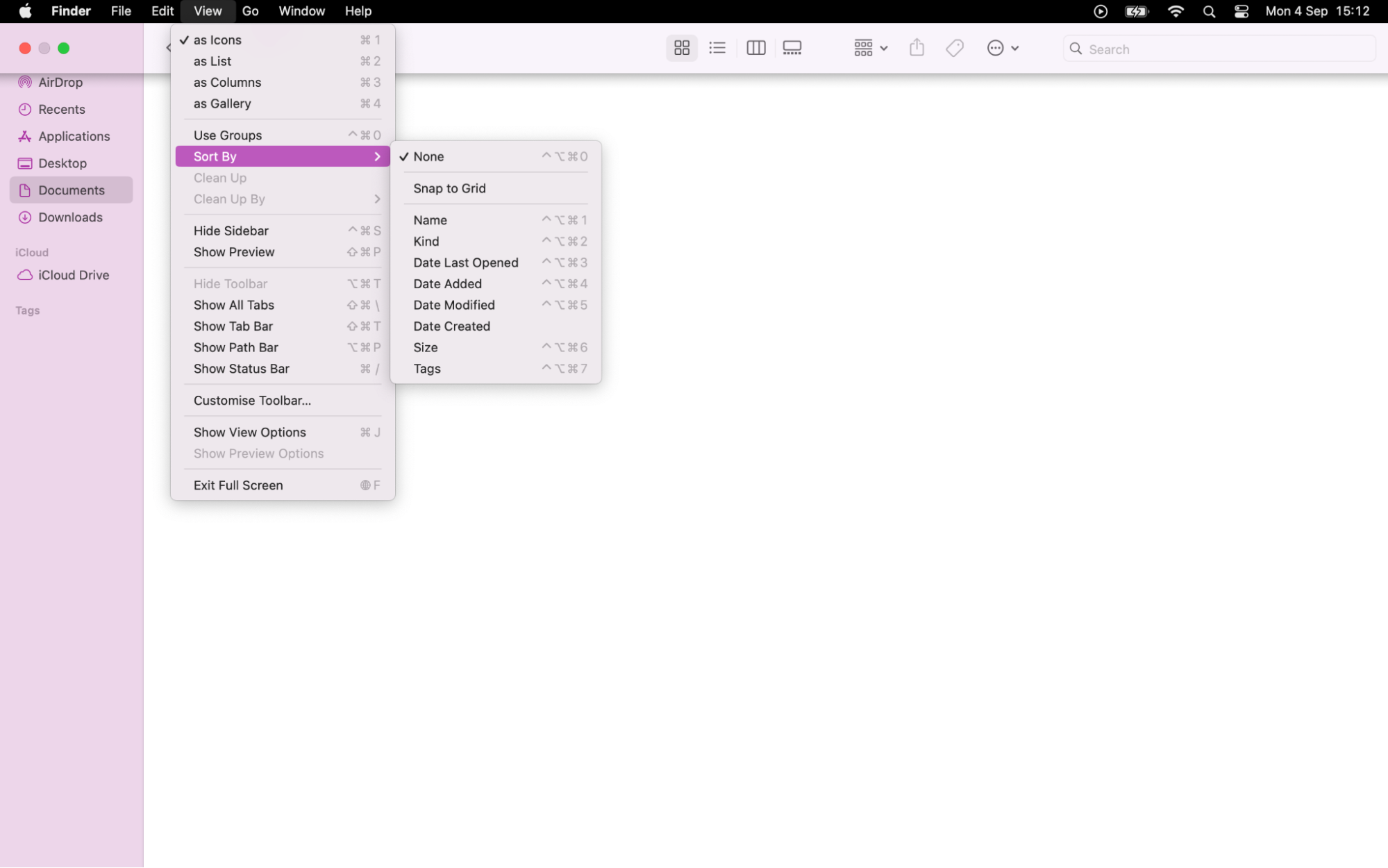Select Documents in the sidebar
Screen dimensions: 1388x868
point(71,190)
